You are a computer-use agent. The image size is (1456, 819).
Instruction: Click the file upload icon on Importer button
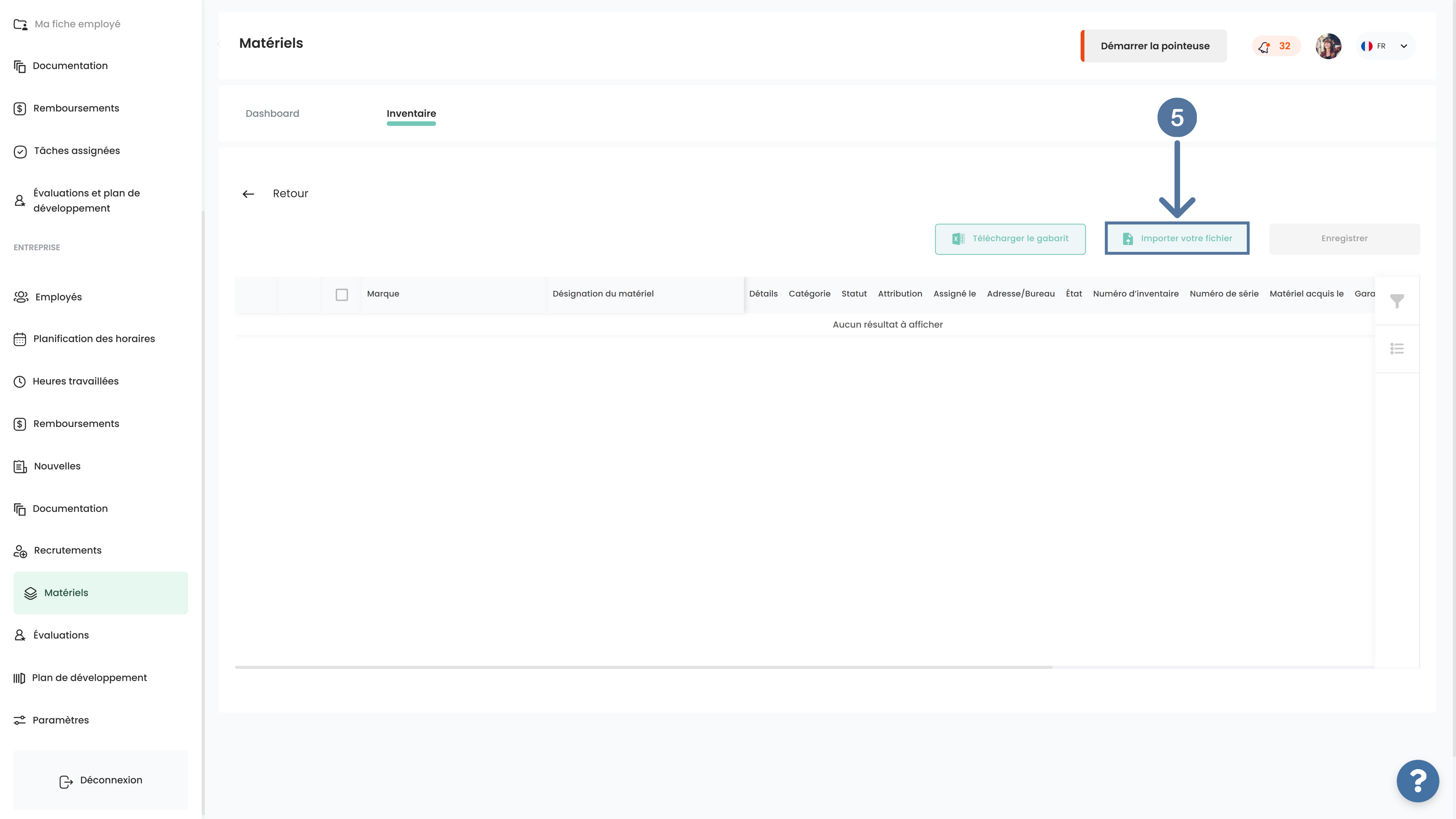point(1128,239)
